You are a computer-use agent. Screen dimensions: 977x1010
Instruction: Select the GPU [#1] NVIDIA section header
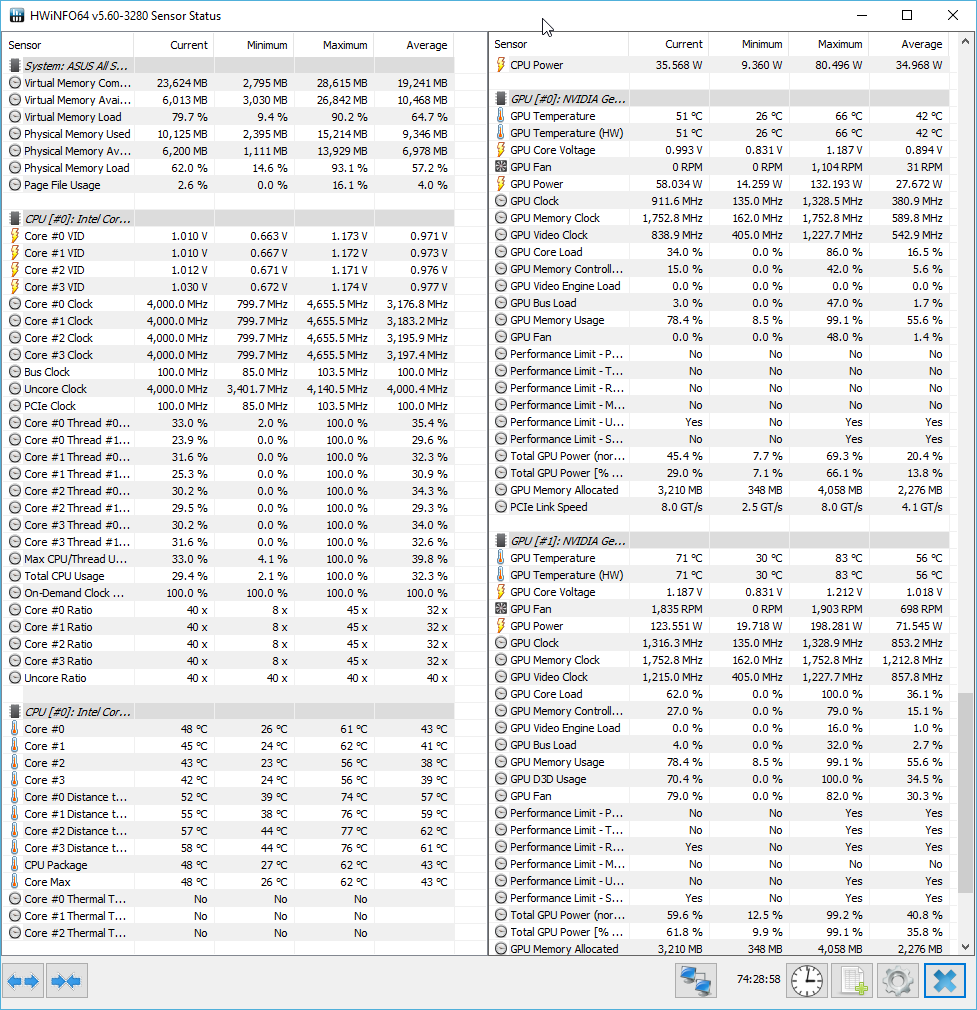568,541
